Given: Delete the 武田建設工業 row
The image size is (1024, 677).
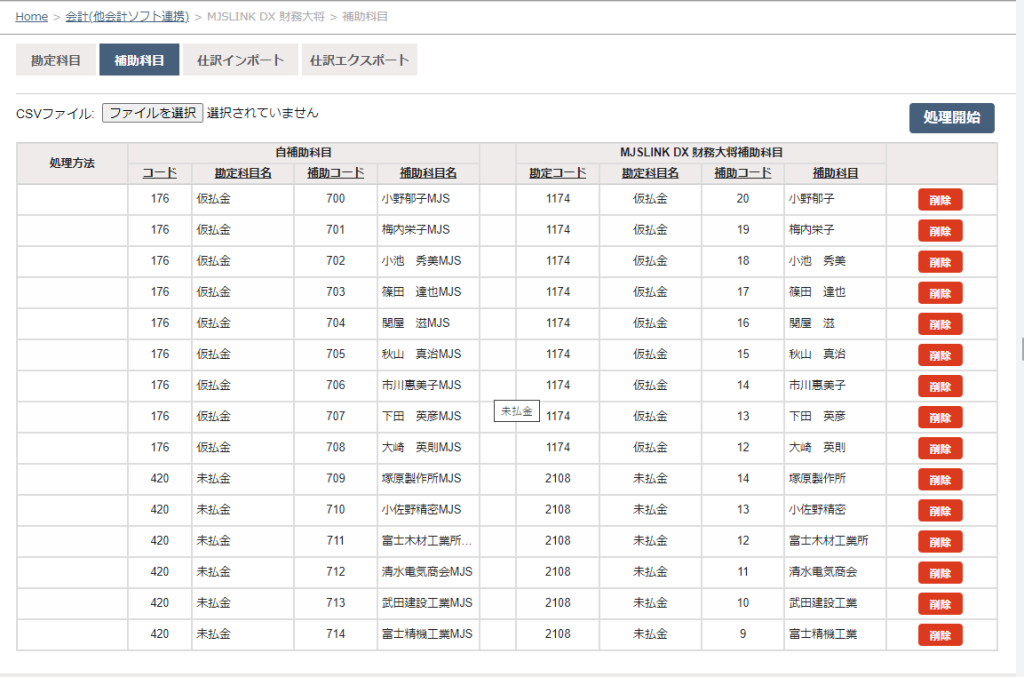Looking at the screenshot, I should [940, 604].
